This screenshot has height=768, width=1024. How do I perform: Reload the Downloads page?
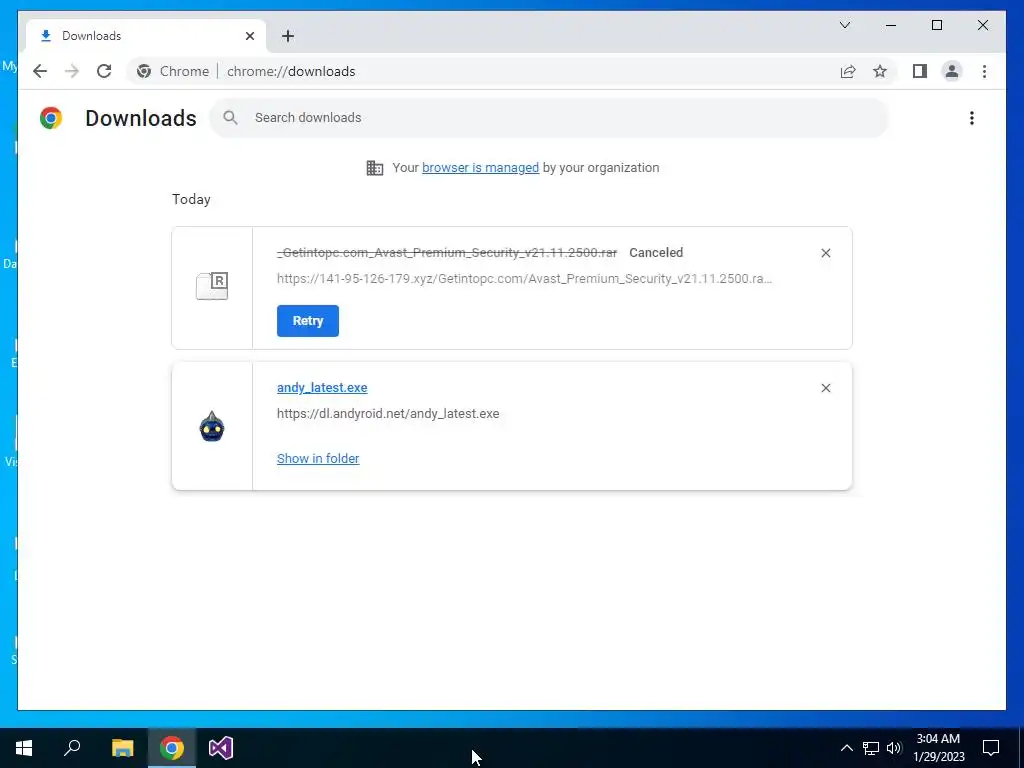104,71
